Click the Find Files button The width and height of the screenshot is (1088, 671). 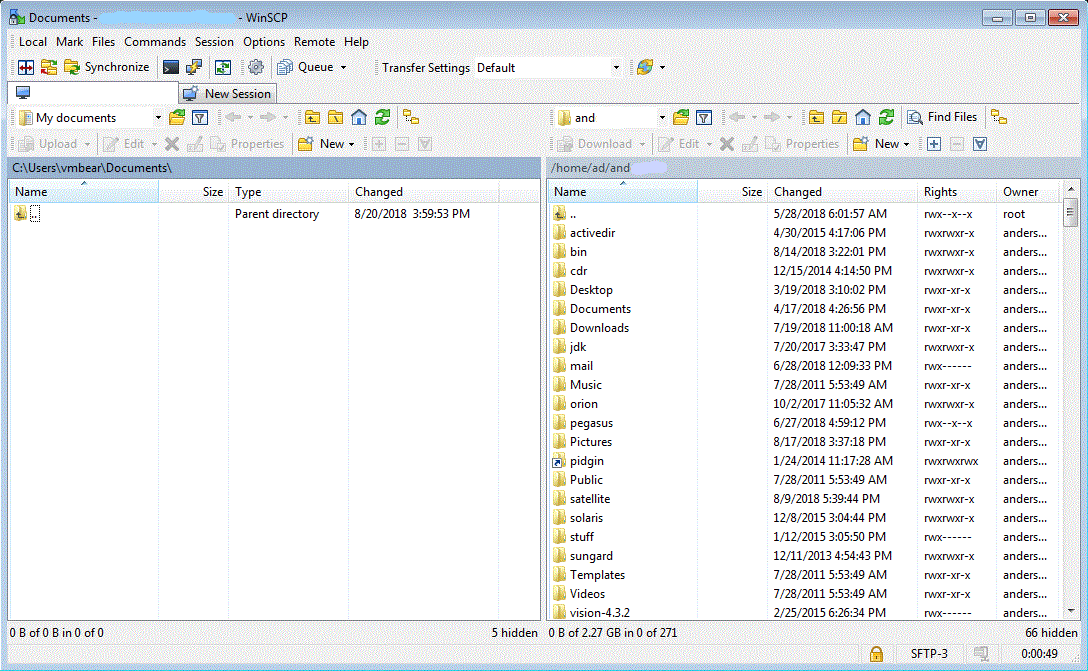pos(943,117)
